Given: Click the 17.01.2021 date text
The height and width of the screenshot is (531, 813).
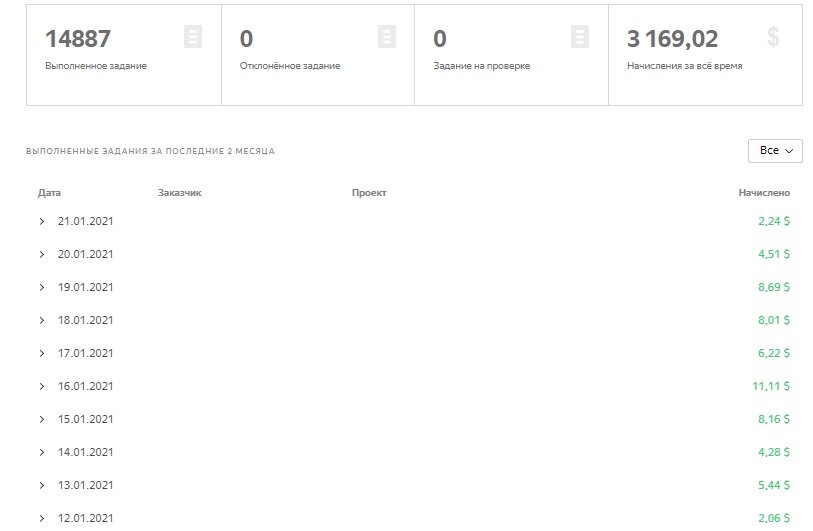Looking at the screenshot, I should 86,354.
